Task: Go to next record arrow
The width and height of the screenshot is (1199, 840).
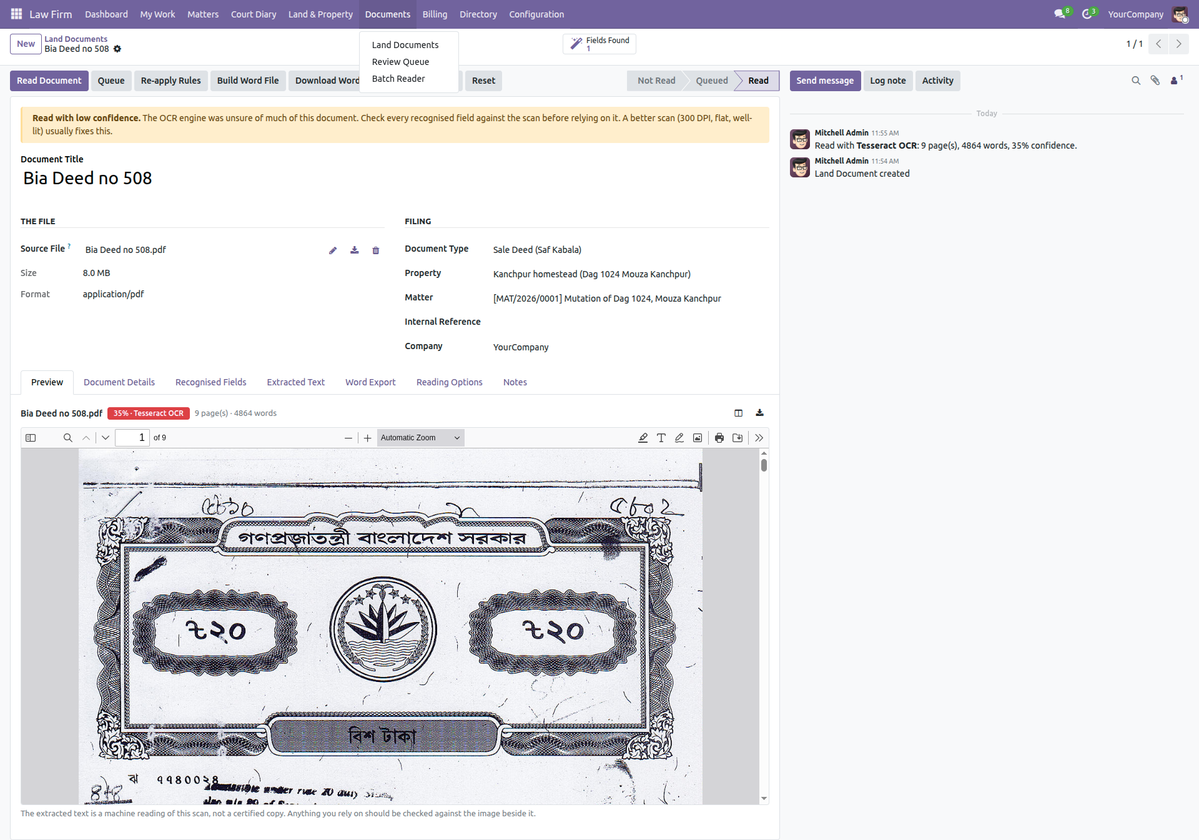Action: pos(1178,44)
